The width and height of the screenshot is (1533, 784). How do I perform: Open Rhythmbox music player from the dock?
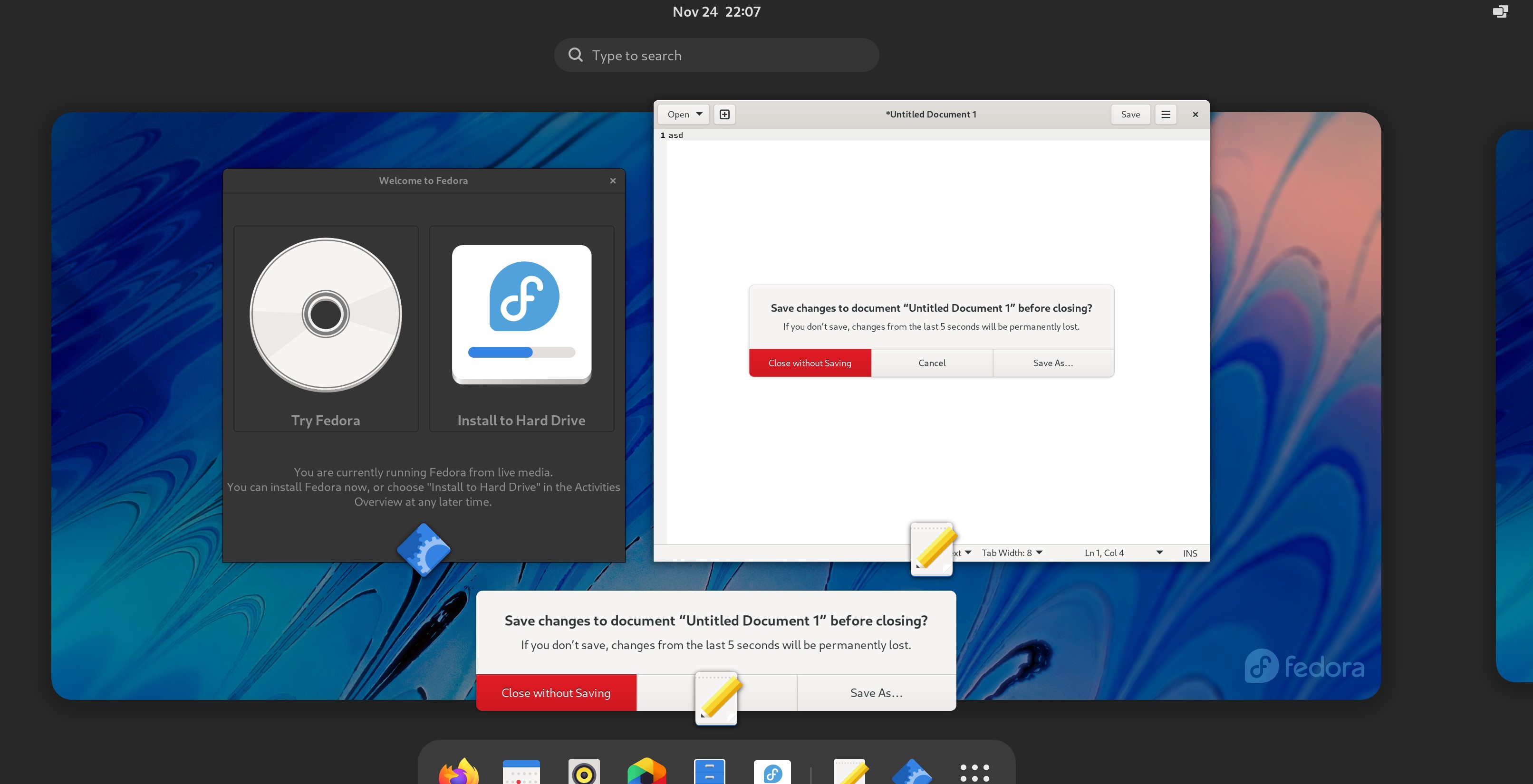584,773
